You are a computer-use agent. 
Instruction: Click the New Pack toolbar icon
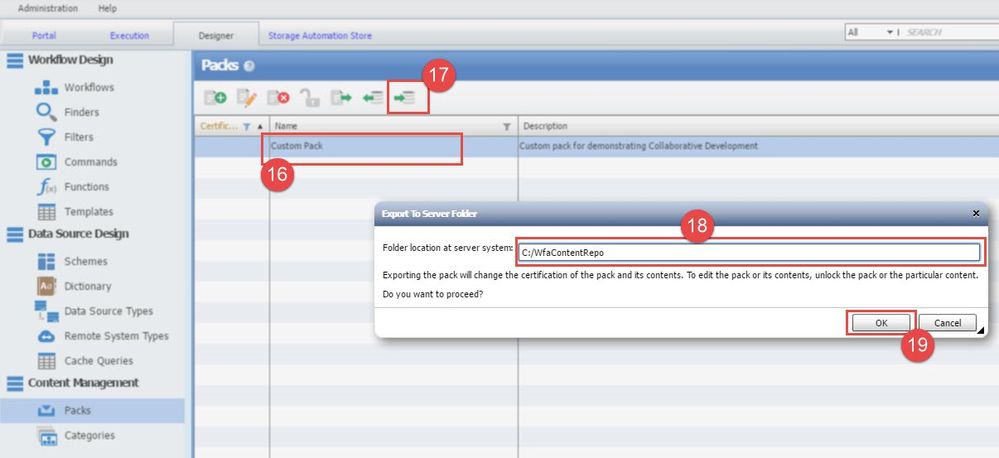(x=215, y=98)
